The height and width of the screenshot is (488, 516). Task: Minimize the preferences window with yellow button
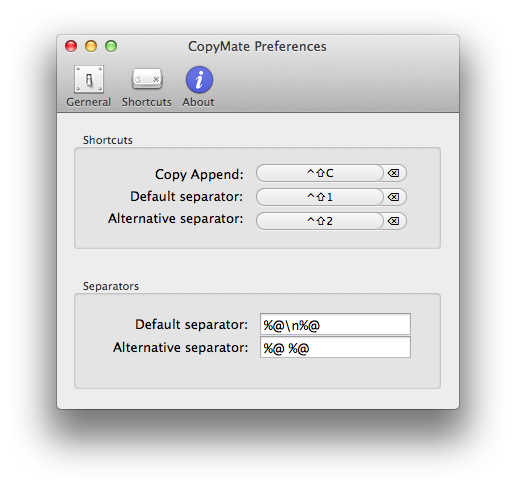pos(91,46)
